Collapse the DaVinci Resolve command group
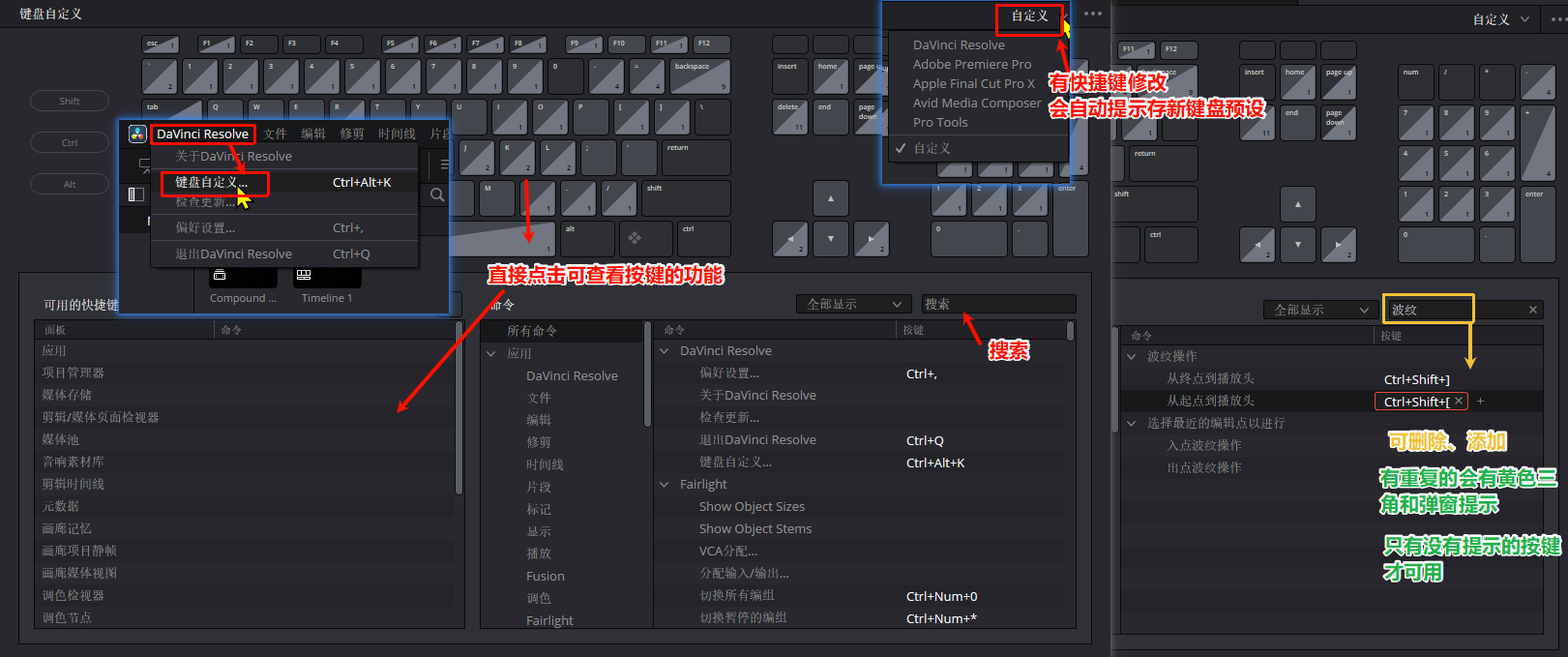This screenshot has height=657, width=1568. point(665,351)
